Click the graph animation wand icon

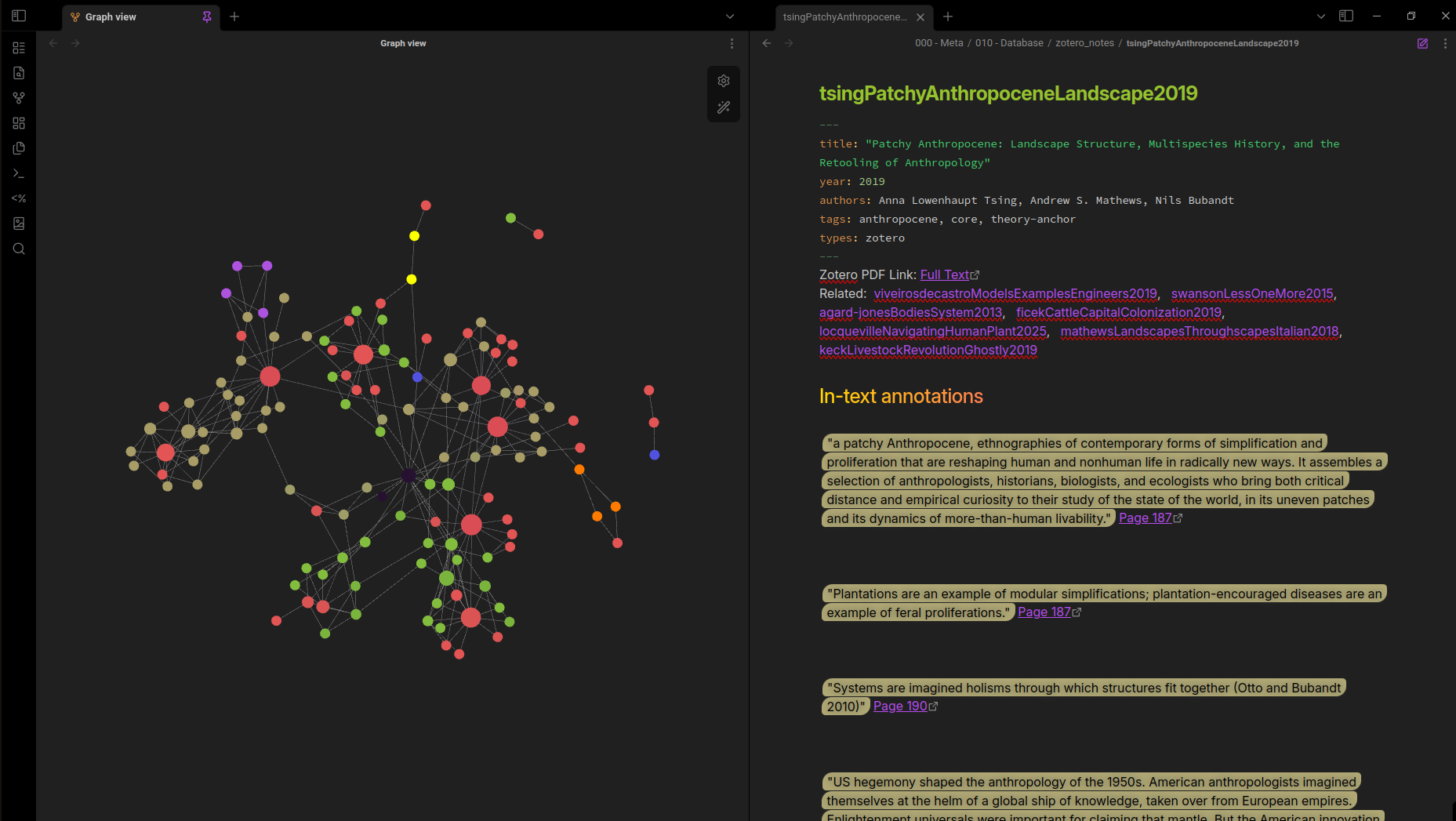click(723, 107)
